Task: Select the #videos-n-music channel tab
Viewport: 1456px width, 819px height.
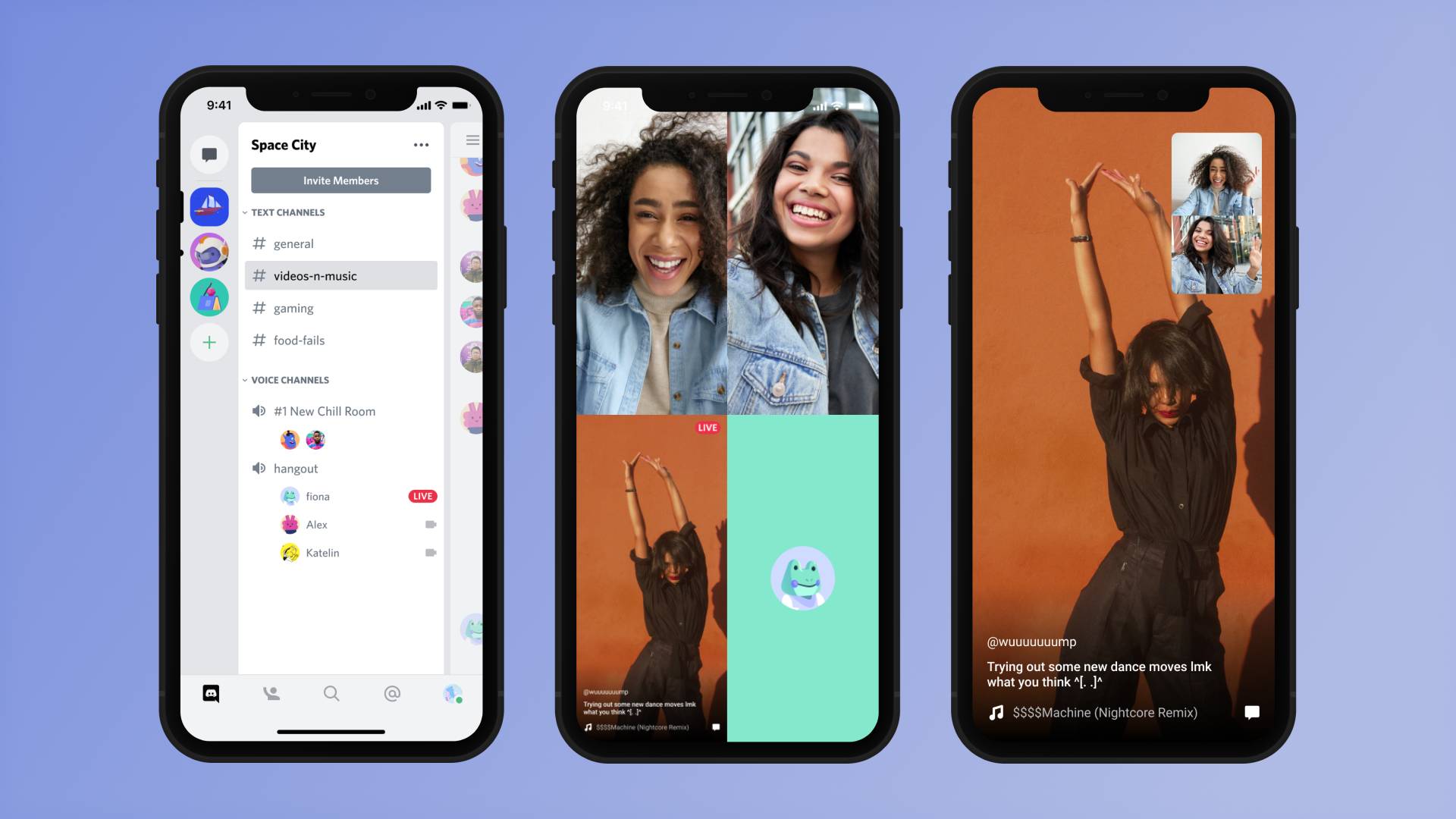Action: (x=340, y=275)
